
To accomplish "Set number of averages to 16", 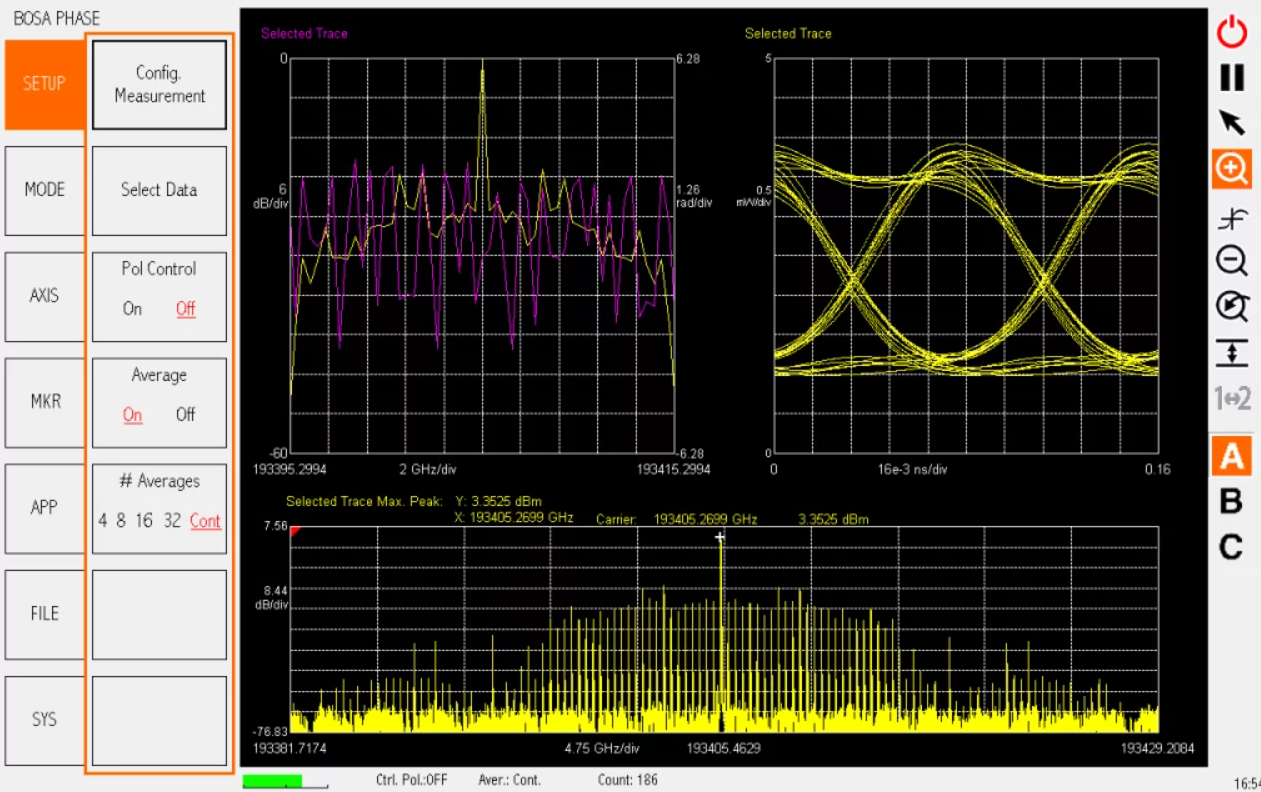I will [145, 521].
